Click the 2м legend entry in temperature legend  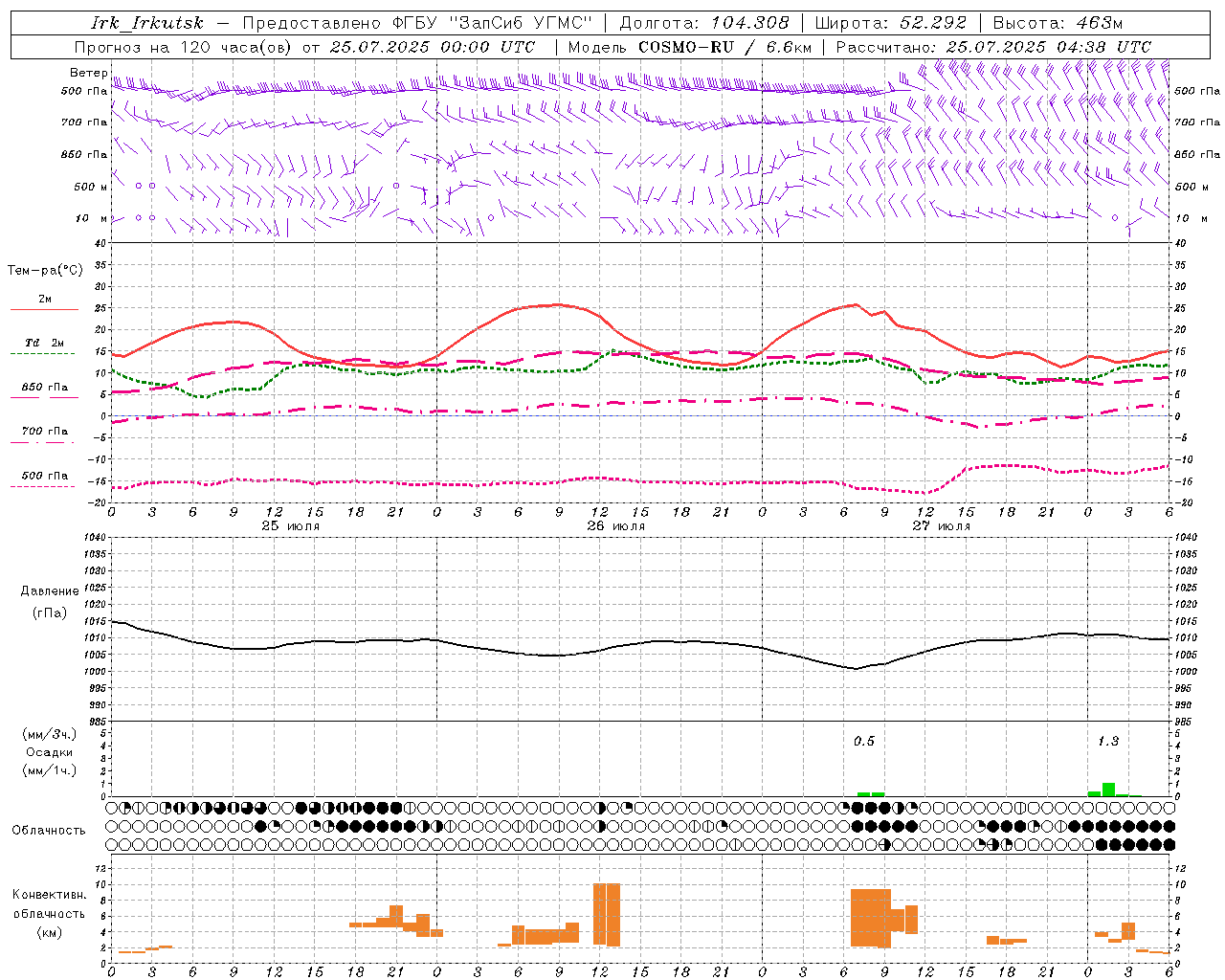45,299
